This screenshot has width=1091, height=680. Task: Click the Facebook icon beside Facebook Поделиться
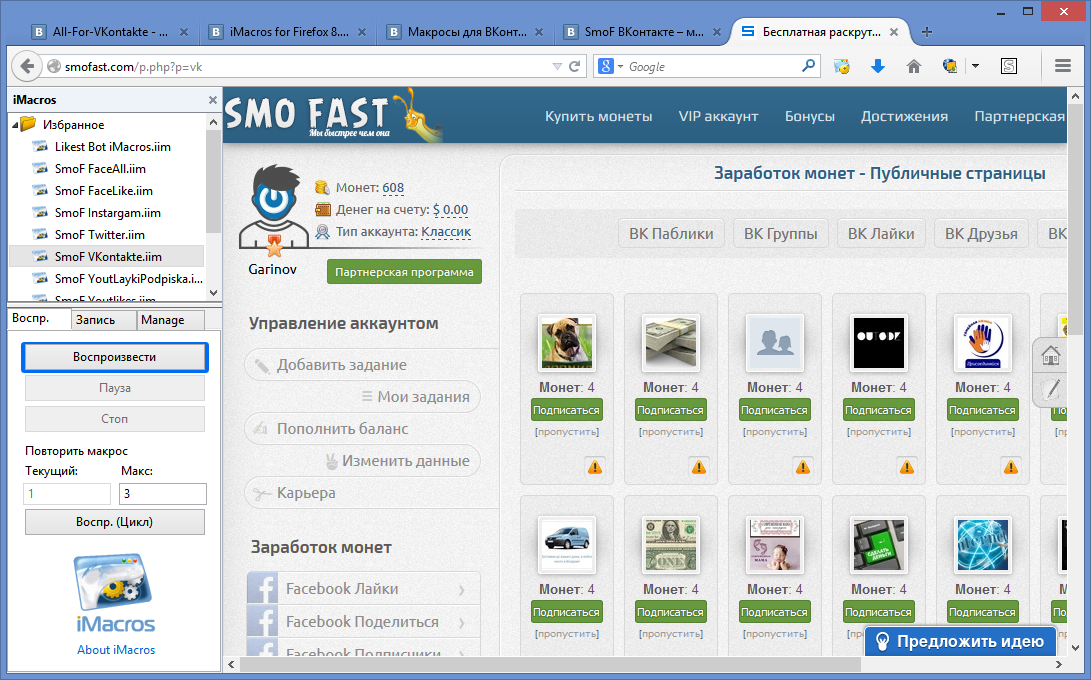coord(263,622)
